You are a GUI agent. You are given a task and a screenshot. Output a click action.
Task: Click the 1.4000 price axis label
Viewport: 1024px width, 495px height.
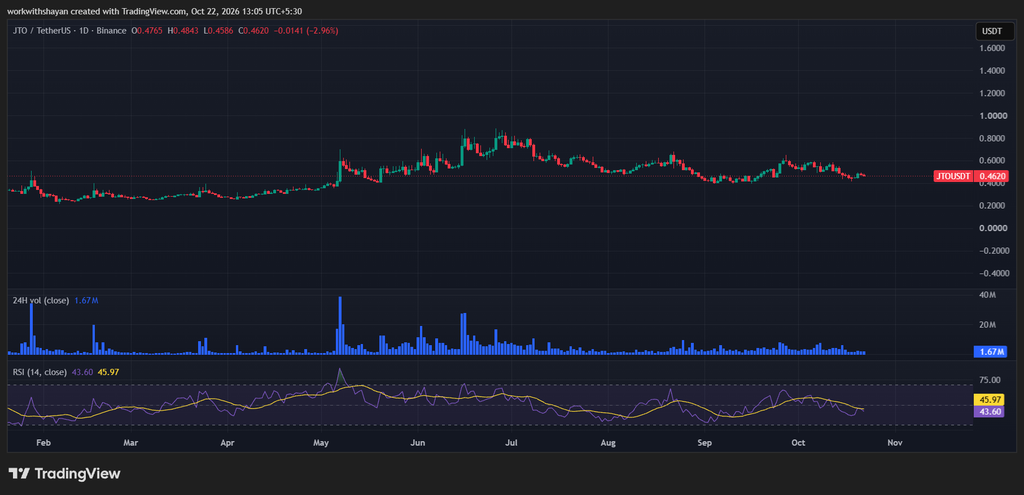click(x=991, y=71)
